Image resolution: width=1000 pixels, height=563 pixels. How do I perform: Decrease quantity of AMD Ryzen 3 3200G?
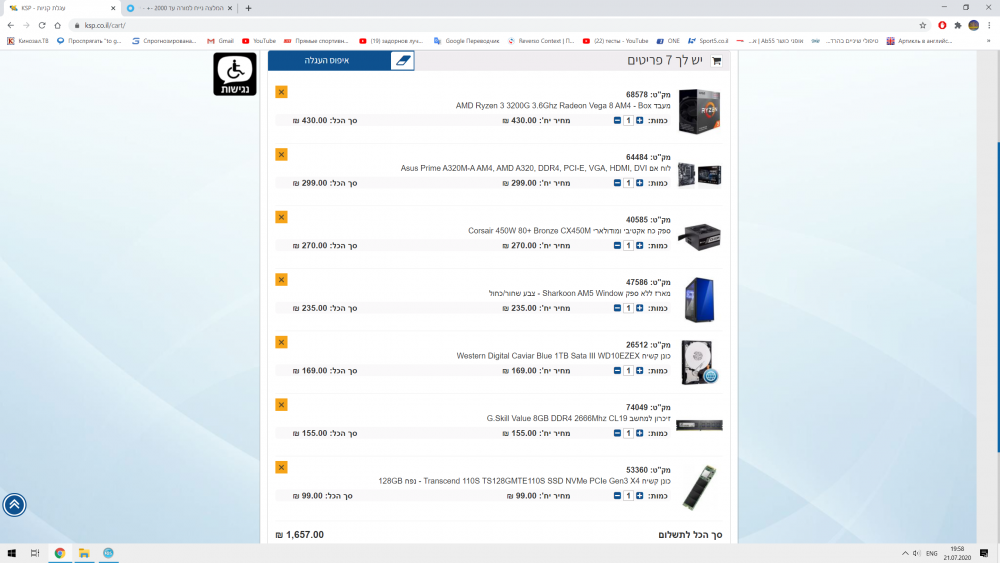[617, 120]
